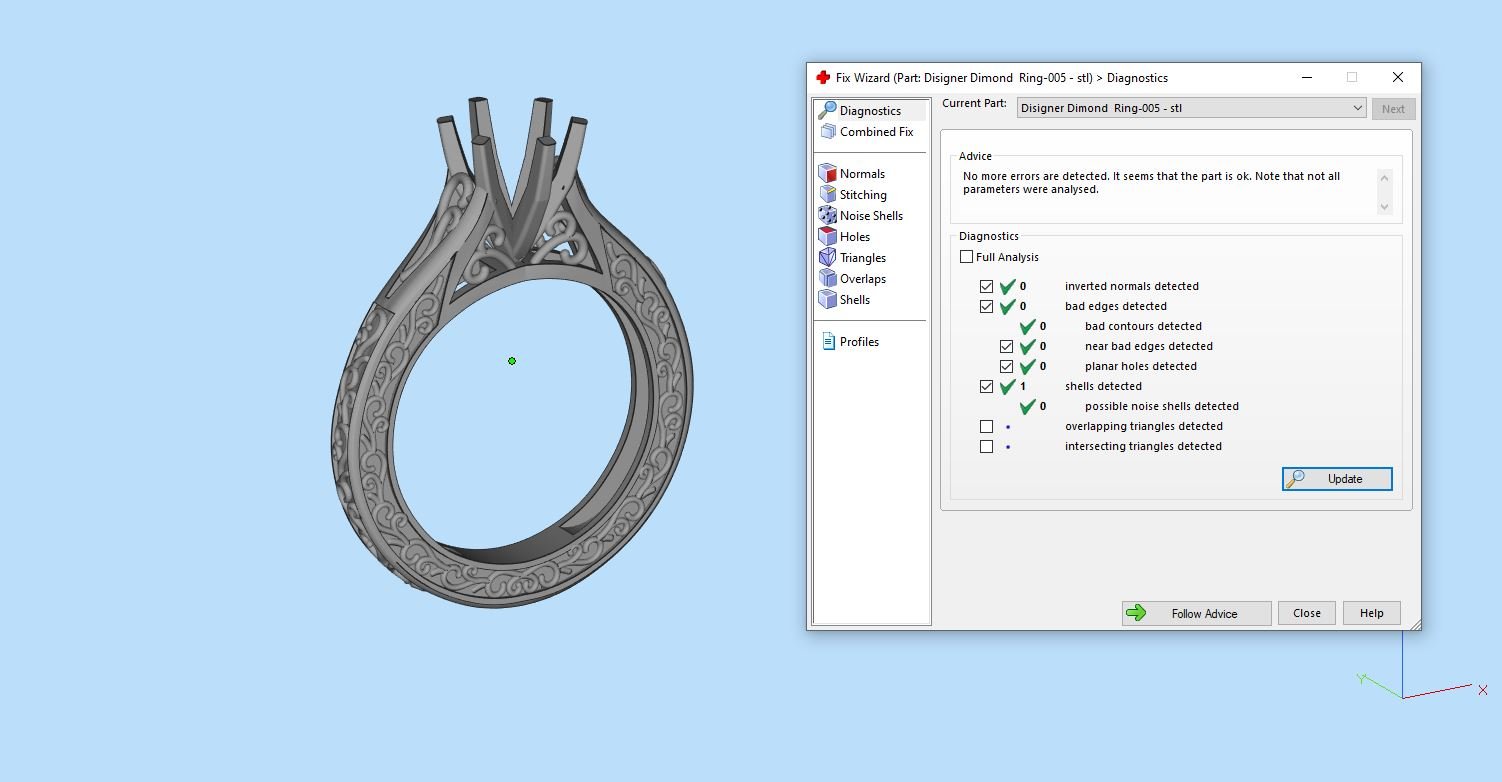Open the Profiles page icon
Image resolution: width=1502 pixels, height=782 pixels.
[x=828, y=342]
